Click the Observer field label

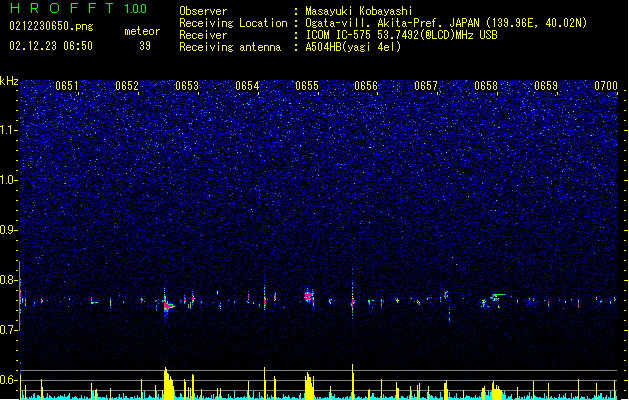pyautogui.click(x=203, y=11)
